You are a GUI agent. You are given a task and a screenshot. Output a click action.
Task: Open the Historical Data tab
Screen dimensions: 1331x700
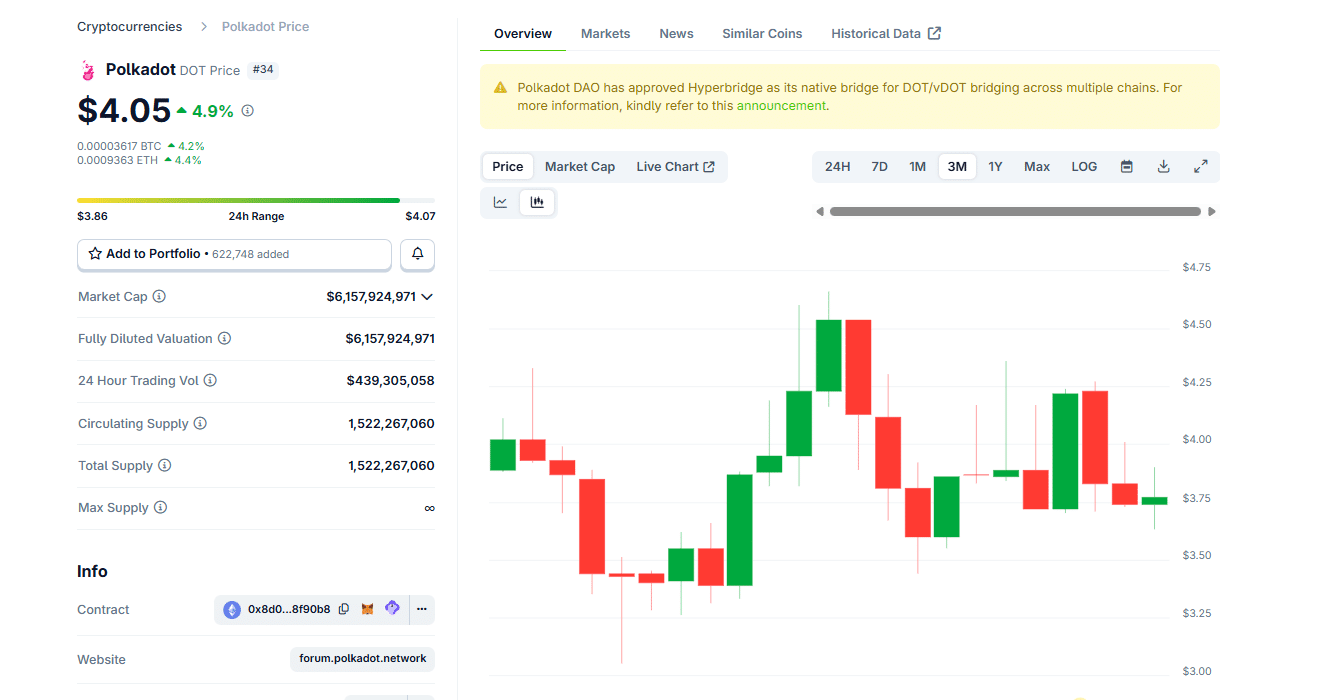coord(886,34)
